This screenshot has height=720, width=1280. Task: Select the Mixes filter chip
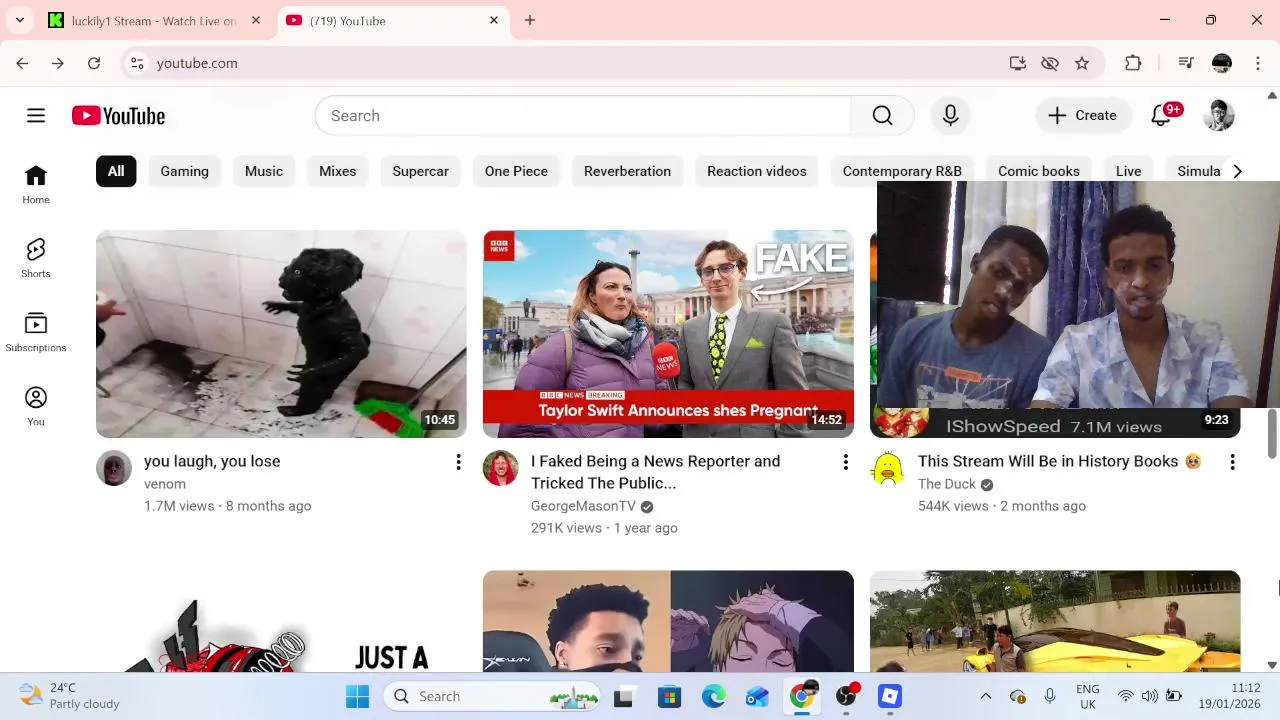click(338, 171)
